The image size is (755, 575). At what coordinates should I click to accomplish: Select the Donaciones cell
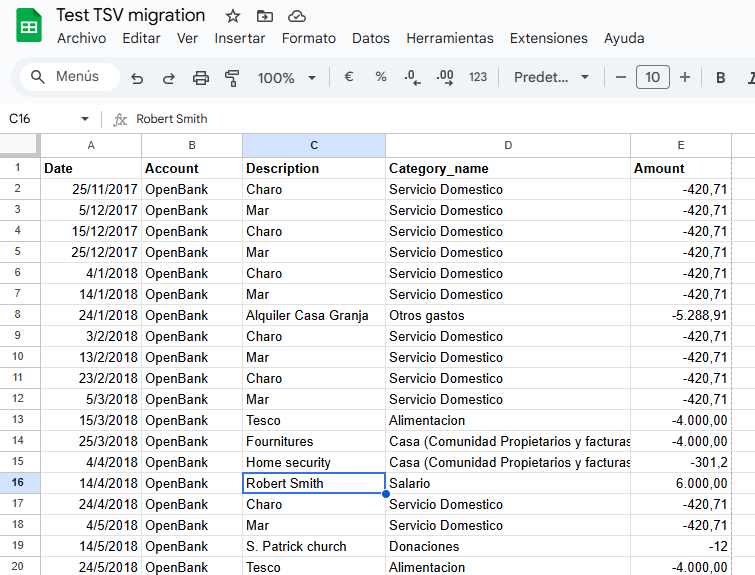[x=508, y=546]
